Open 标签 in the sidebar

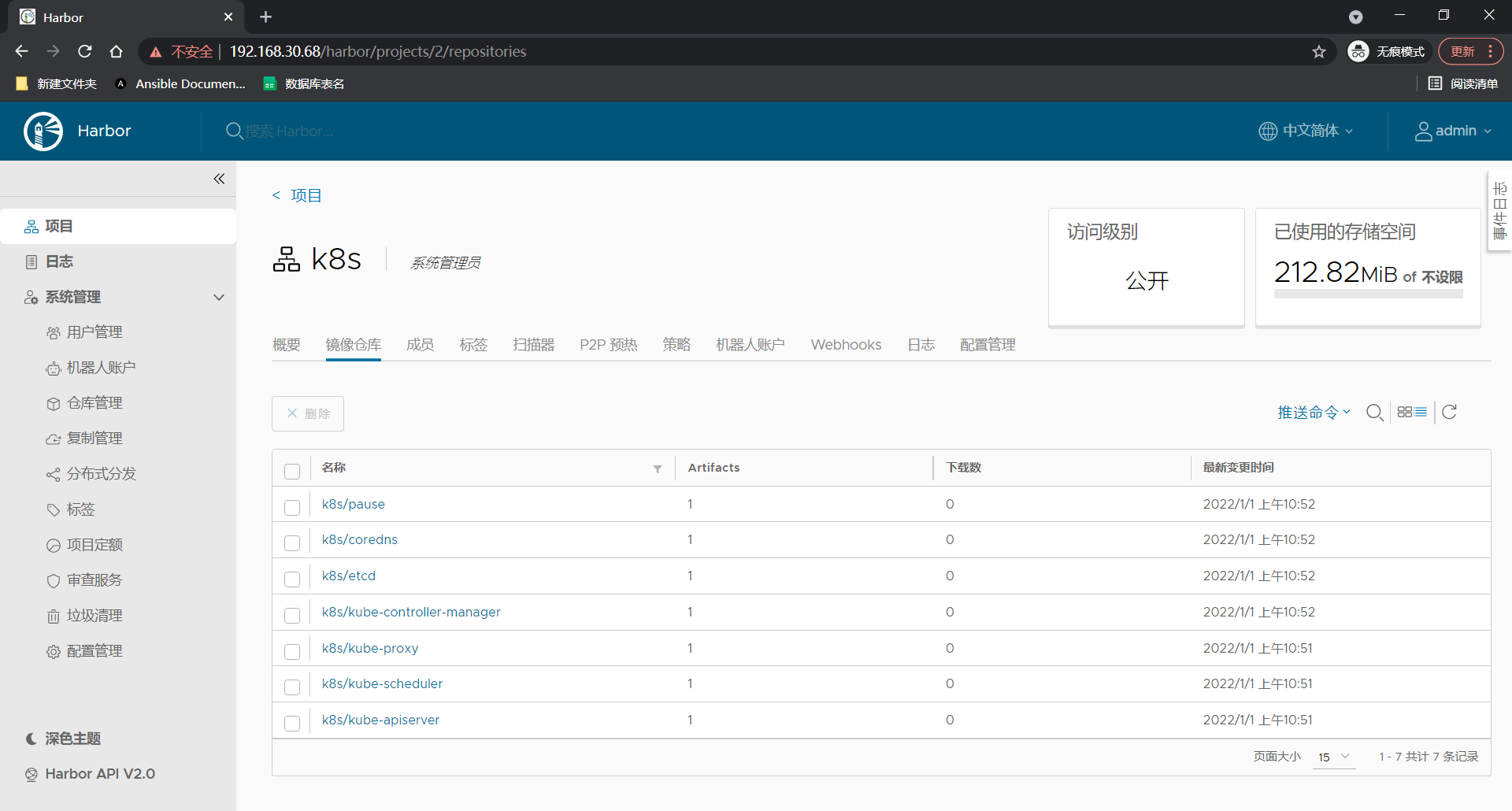tap(70, 509)
